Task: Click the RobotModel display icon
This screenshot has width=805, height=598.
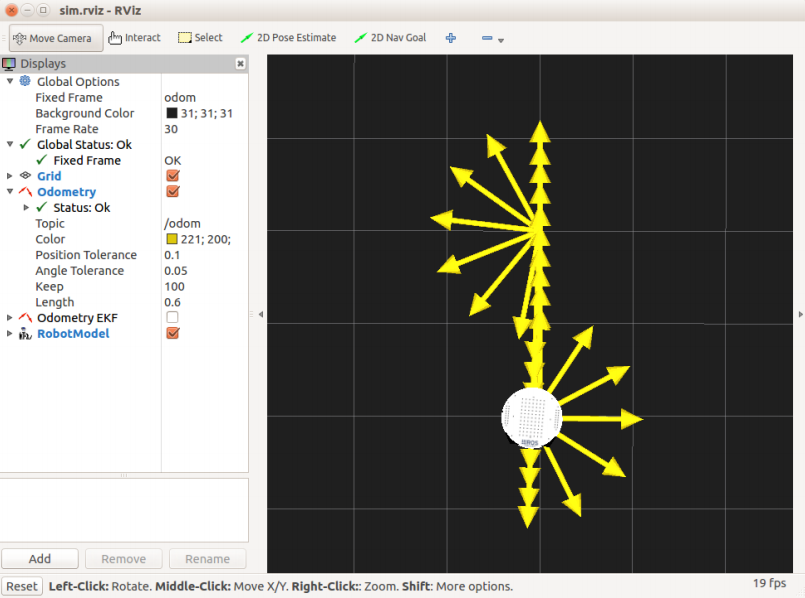Action: 25,334
